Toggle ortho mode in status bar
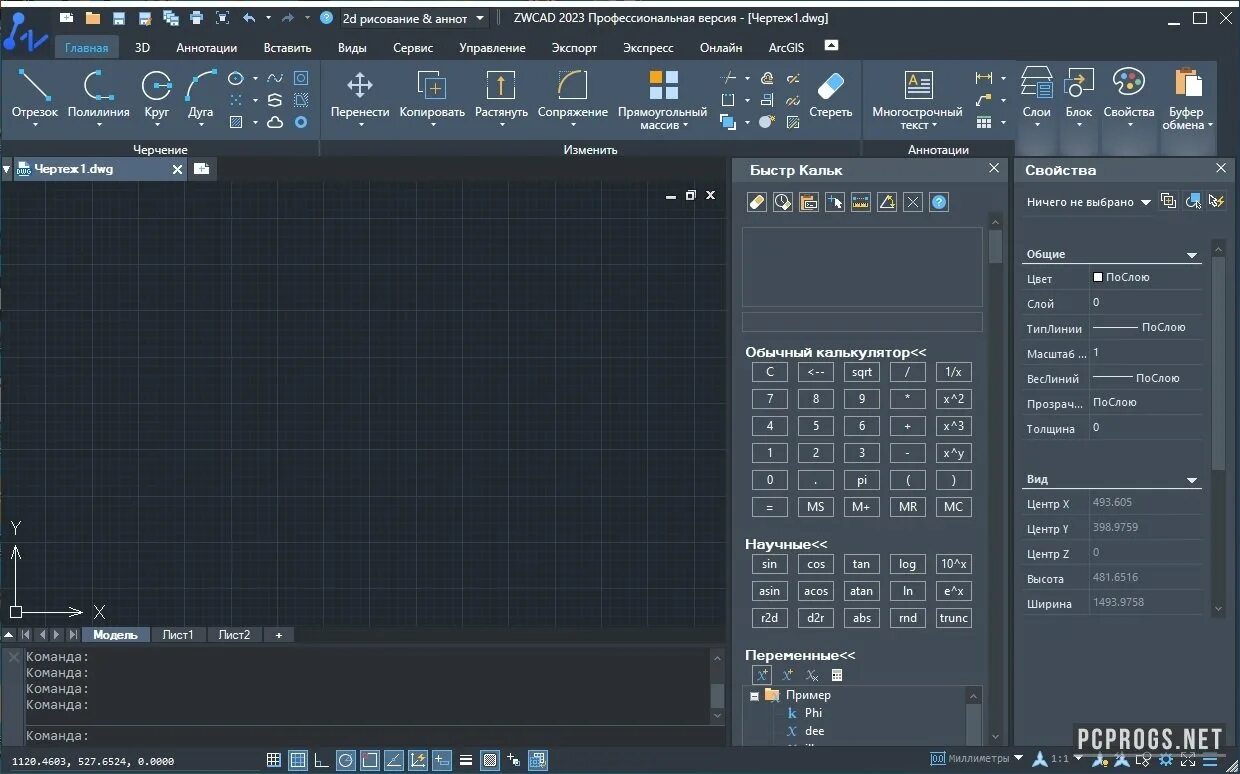Viewport: 1240px width, 774px height. [x=321, y=760]
